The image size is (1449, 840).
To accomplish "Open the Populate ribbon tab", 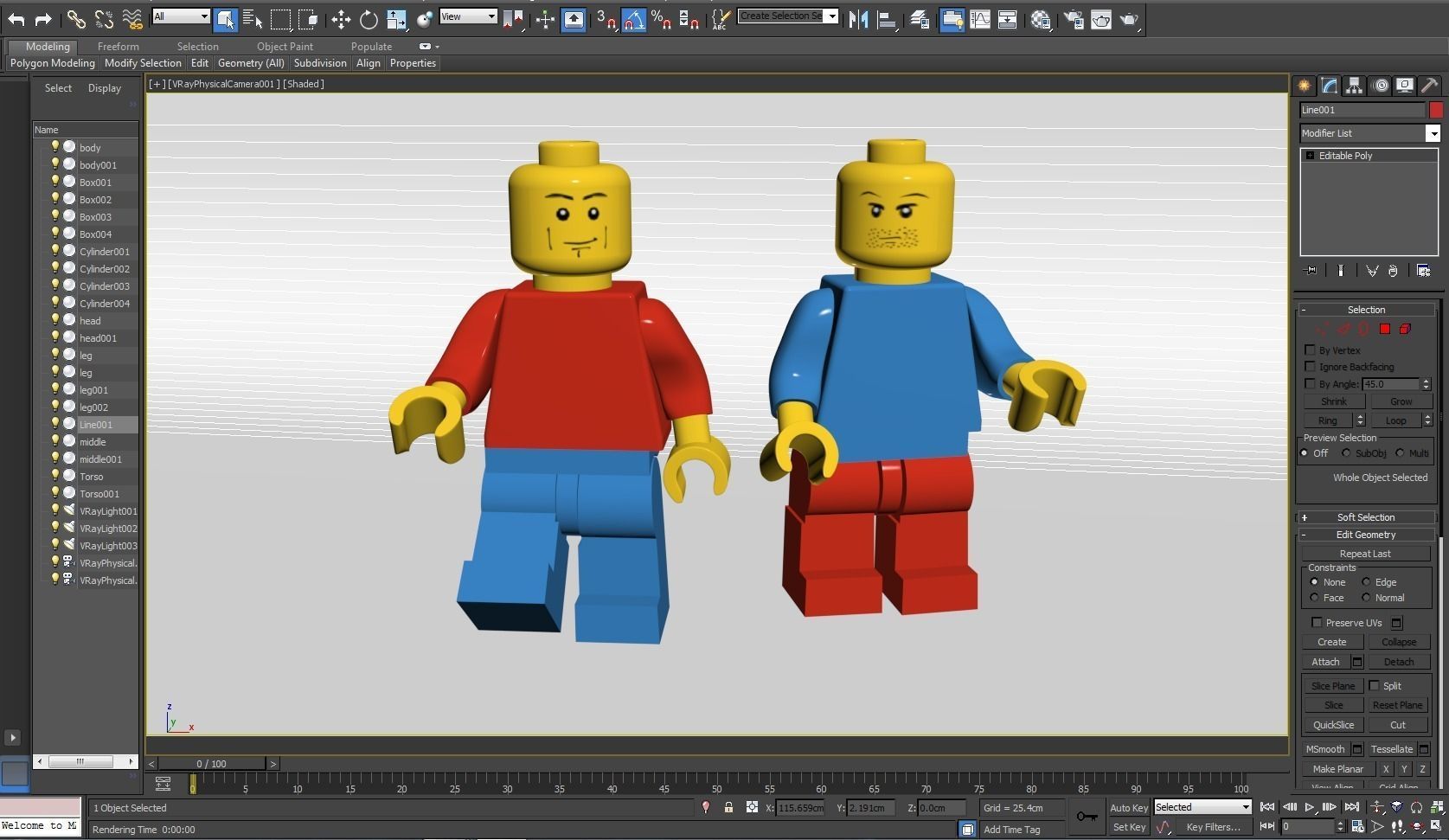I will click(x=371, y=47).
